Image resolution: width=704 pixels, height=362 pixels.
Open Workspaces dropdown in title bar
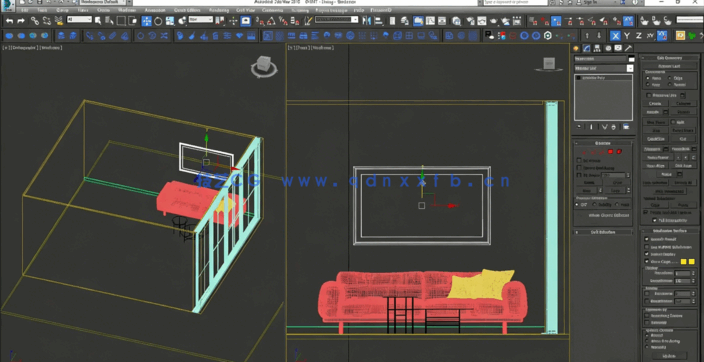pyautogui.click(x=103, y=2)
